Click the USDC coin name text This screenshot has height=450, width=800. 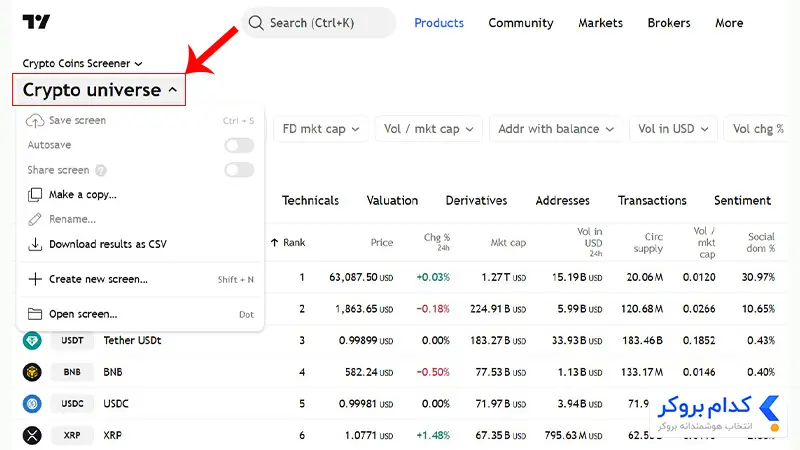[116, 404]
